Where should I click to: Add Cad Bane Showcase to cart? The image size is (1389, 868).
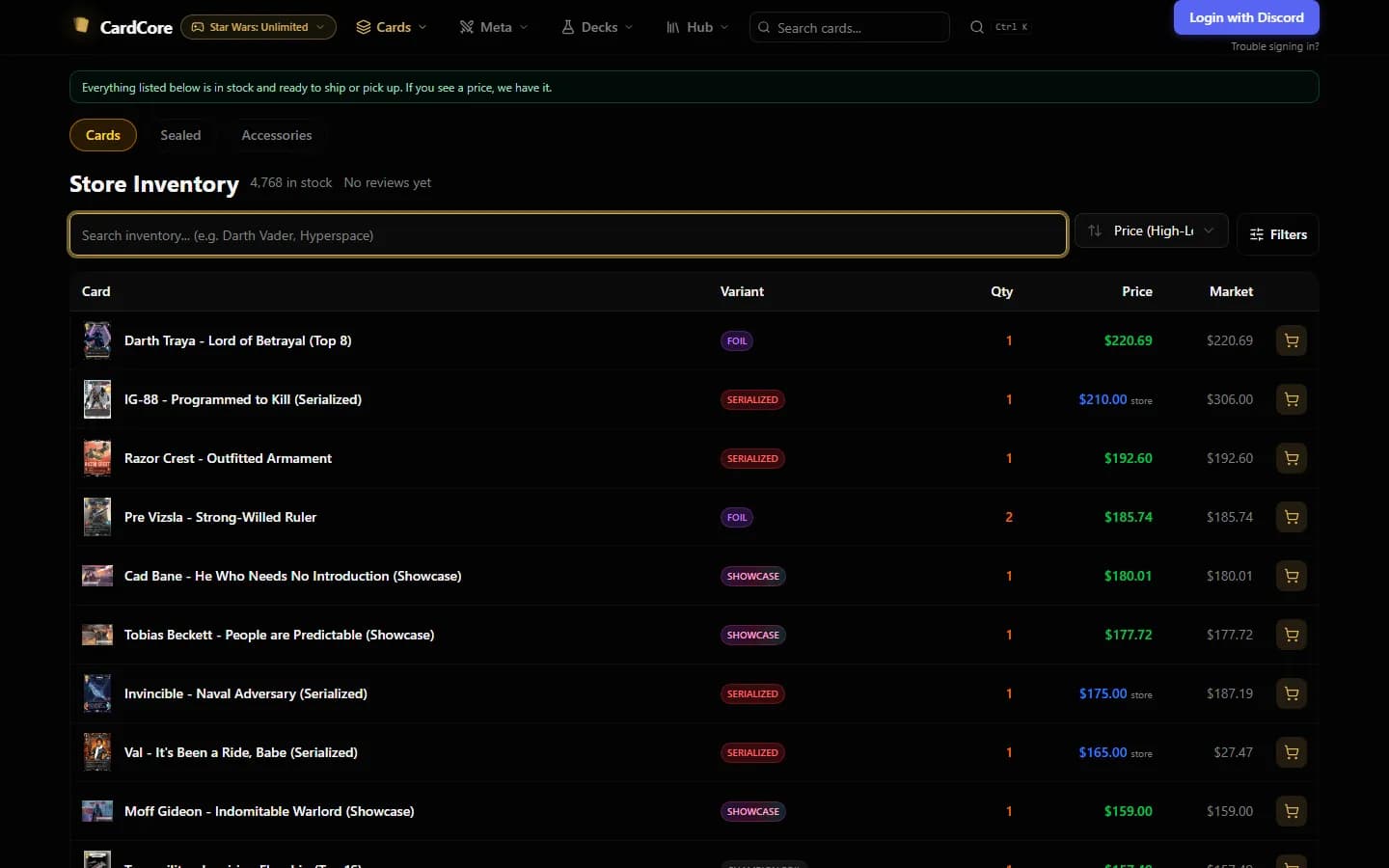[x=1292, y=576]
